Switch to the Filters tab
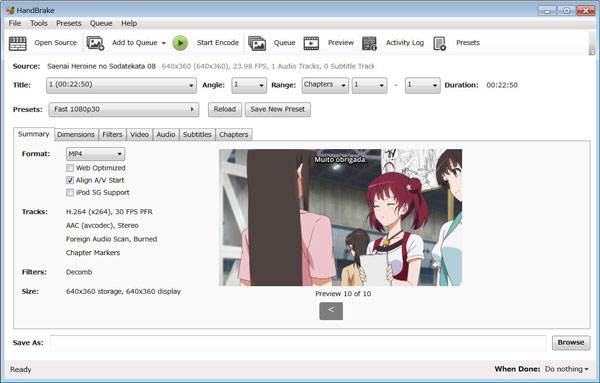The height and width of the screenshot is (383, 600). pyautogui.click(x=112, y=135)
